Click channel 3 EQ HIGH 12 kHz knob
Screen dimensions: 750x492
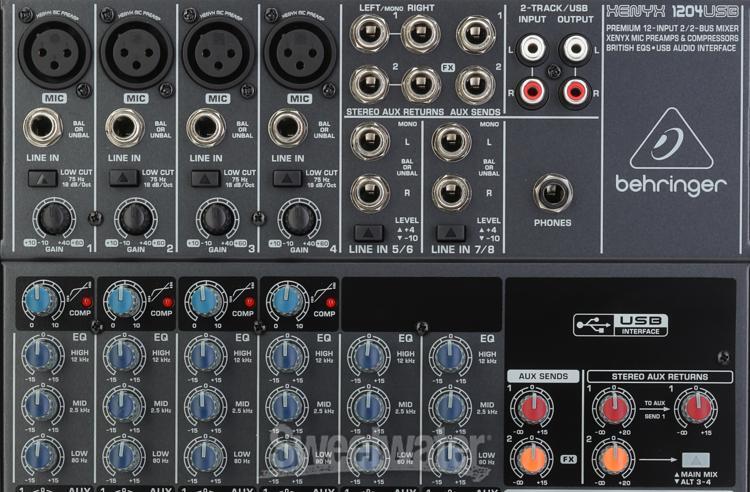coord(205,356)
